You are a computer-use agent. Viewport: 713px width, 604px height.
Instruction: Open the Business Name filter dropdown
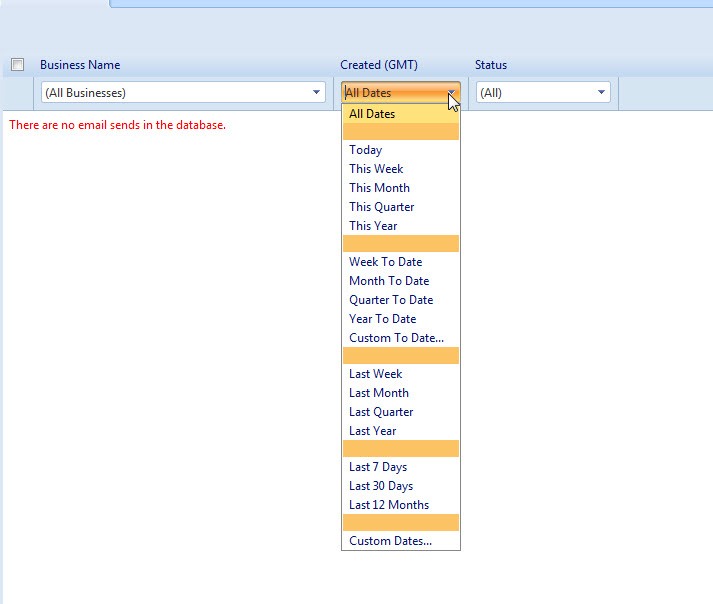pyautogui.click(x=317, y=93)
